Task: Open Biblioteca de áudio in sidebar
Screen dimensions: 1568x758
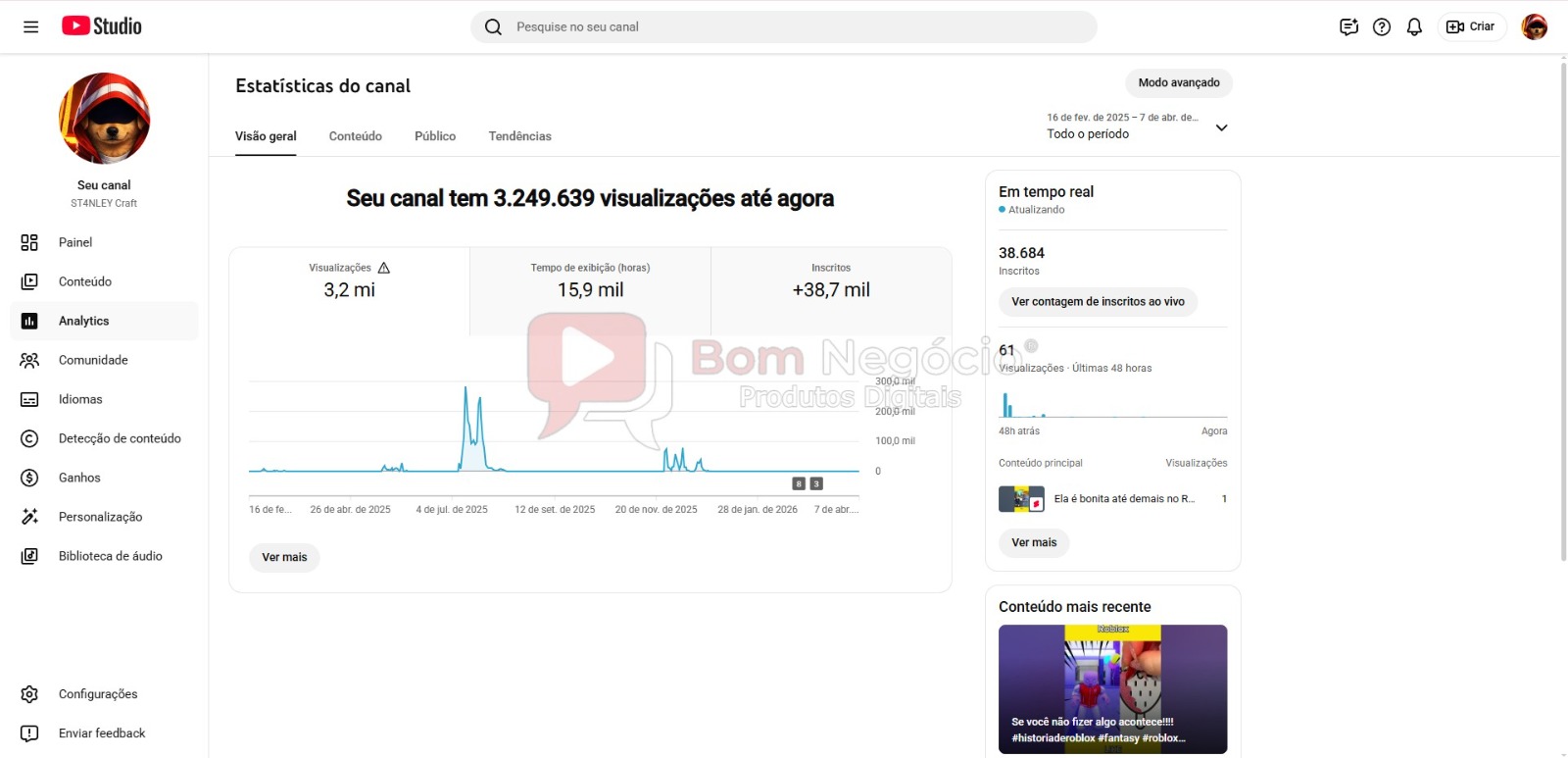Action: tap(110, 556)
